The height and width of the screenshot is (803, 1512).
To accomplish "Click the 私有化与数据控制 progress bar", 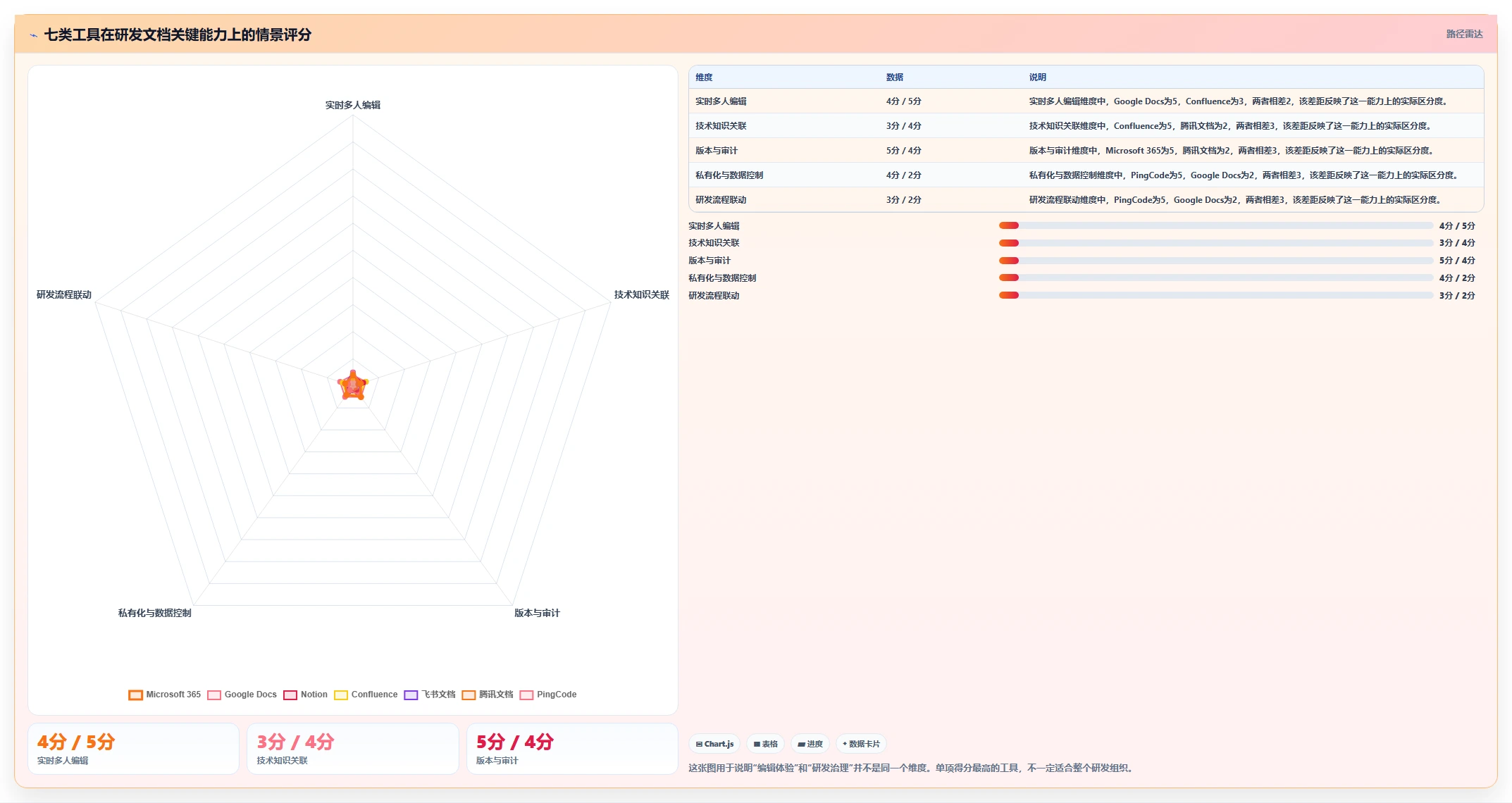I will click(1216, 278).
